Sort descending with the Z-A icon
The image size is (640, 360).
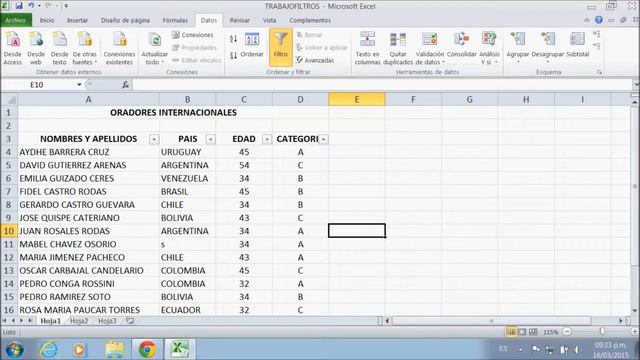(x=233, y=56)
